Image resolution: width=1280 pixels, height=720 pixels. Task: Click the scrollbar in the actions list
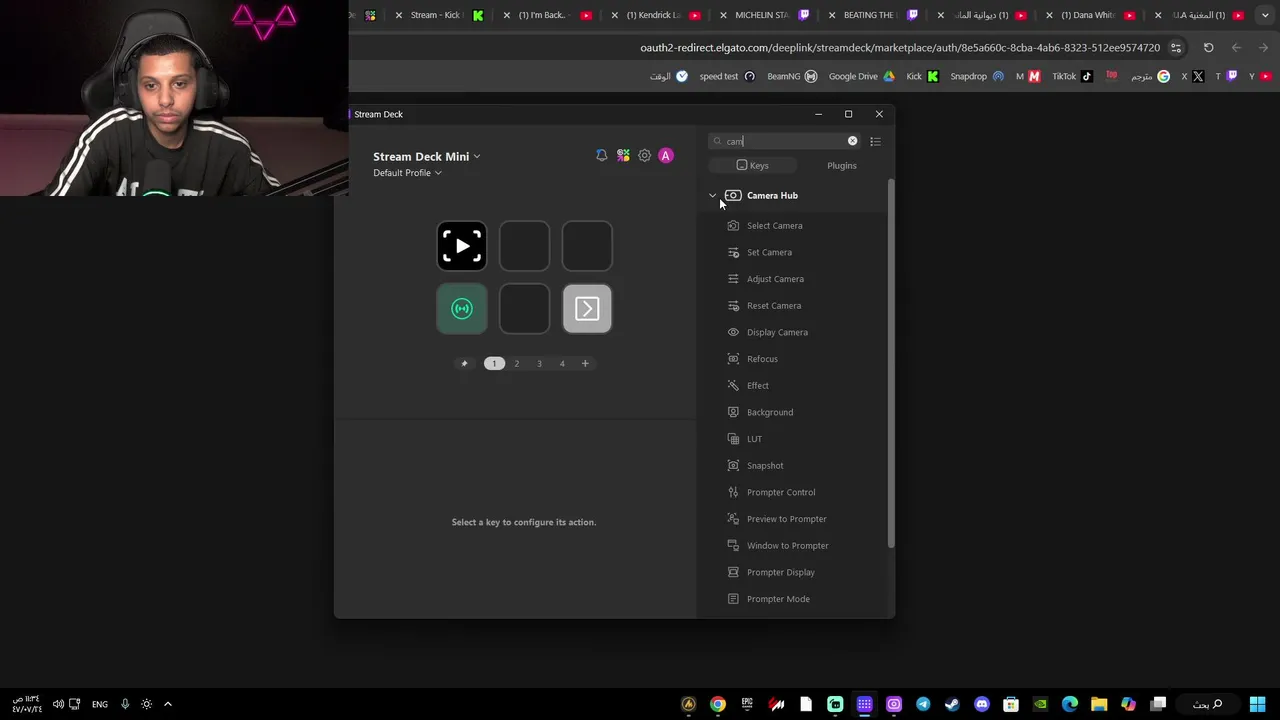890,365
